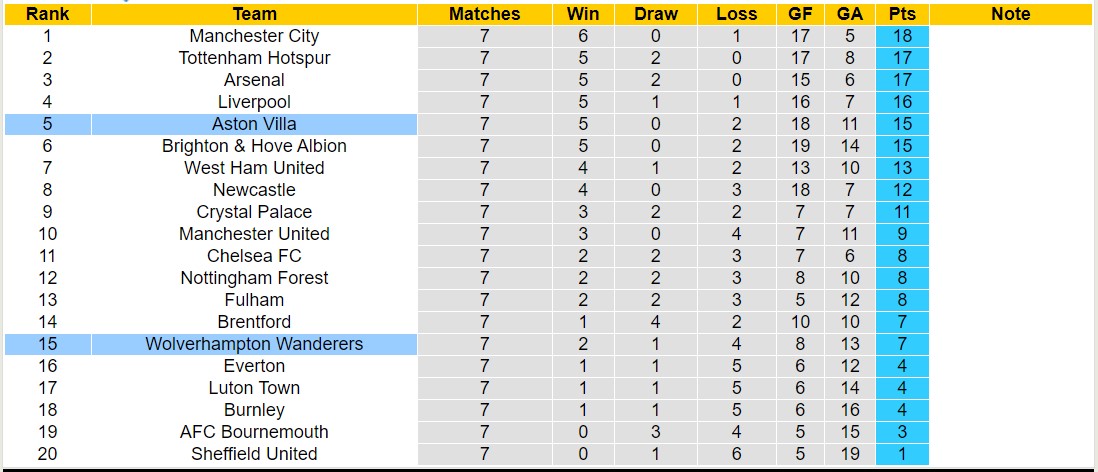Click the Team column header
The image size is (1098, 472).
coord(254,14)
